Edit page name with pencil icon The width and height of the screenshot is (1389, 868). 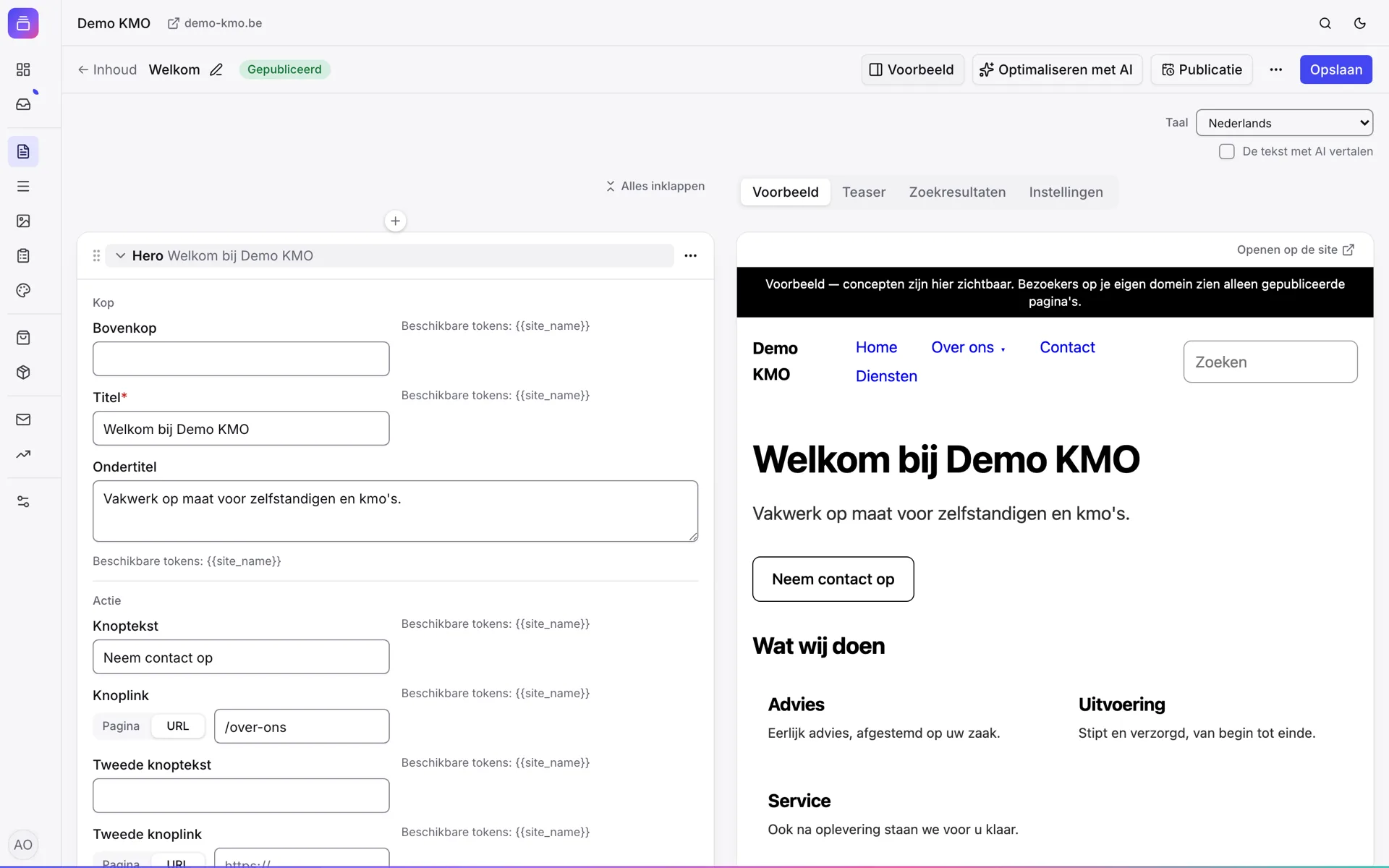(216, 69)
